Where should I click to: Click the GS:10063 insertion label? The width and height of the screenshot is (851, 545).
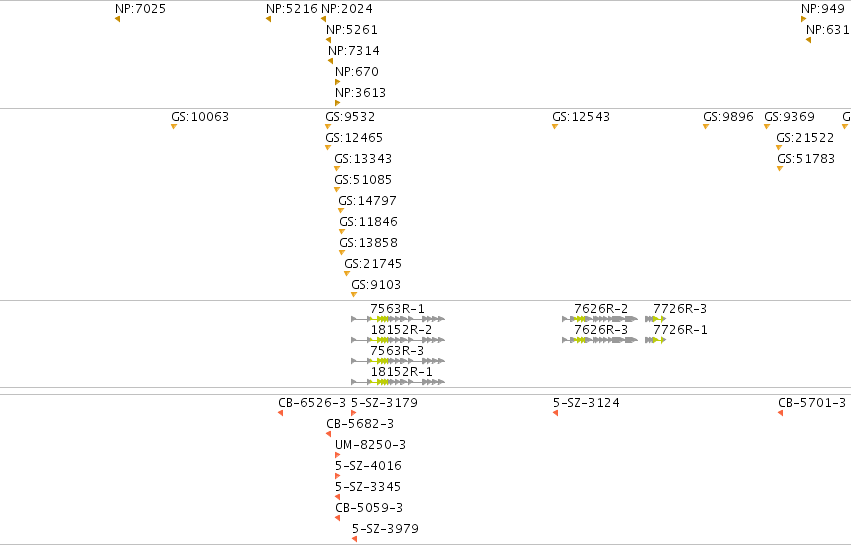click(x=200, y=117)
